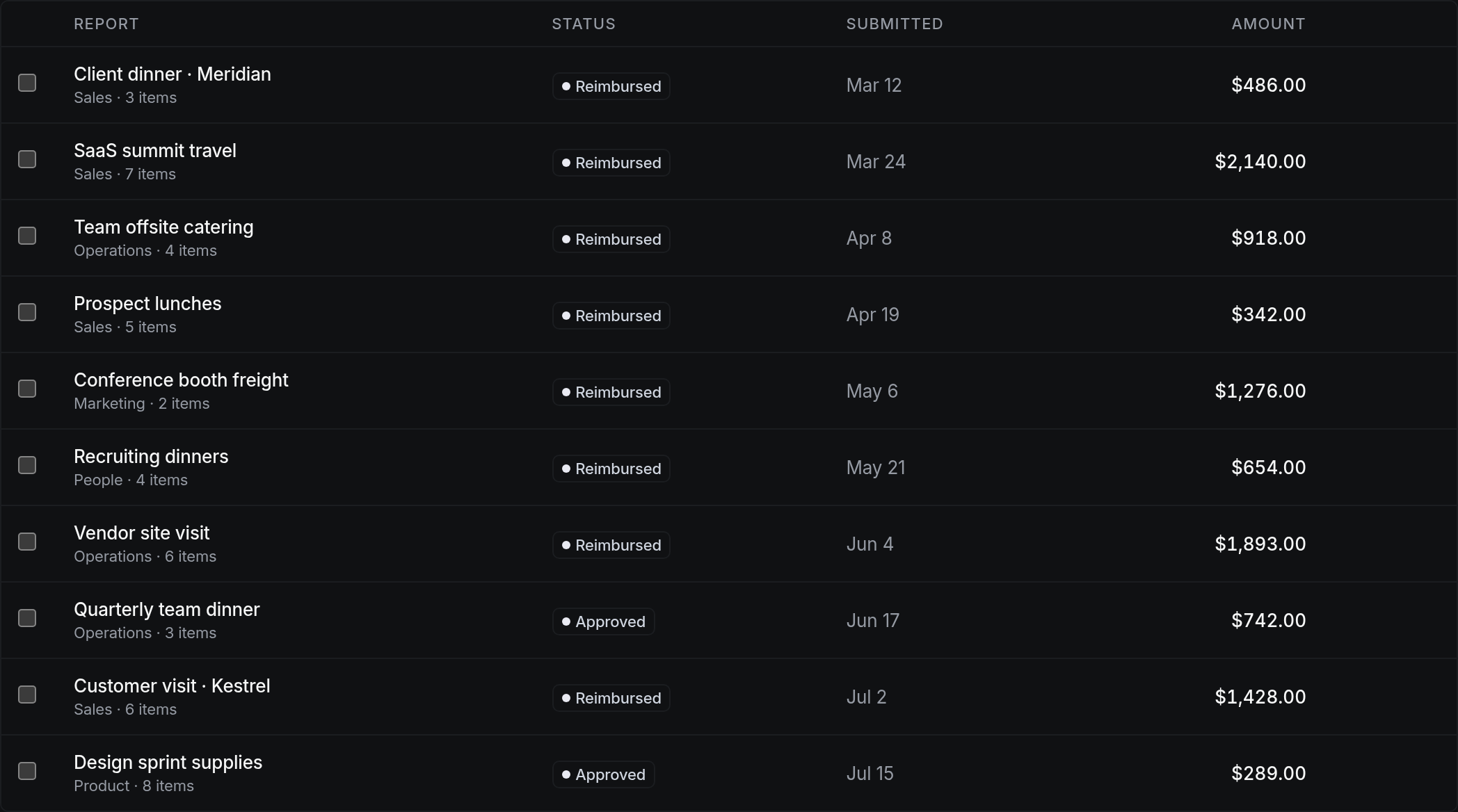Select the SaaS summit travel checkbox

[x=27, y=159]
